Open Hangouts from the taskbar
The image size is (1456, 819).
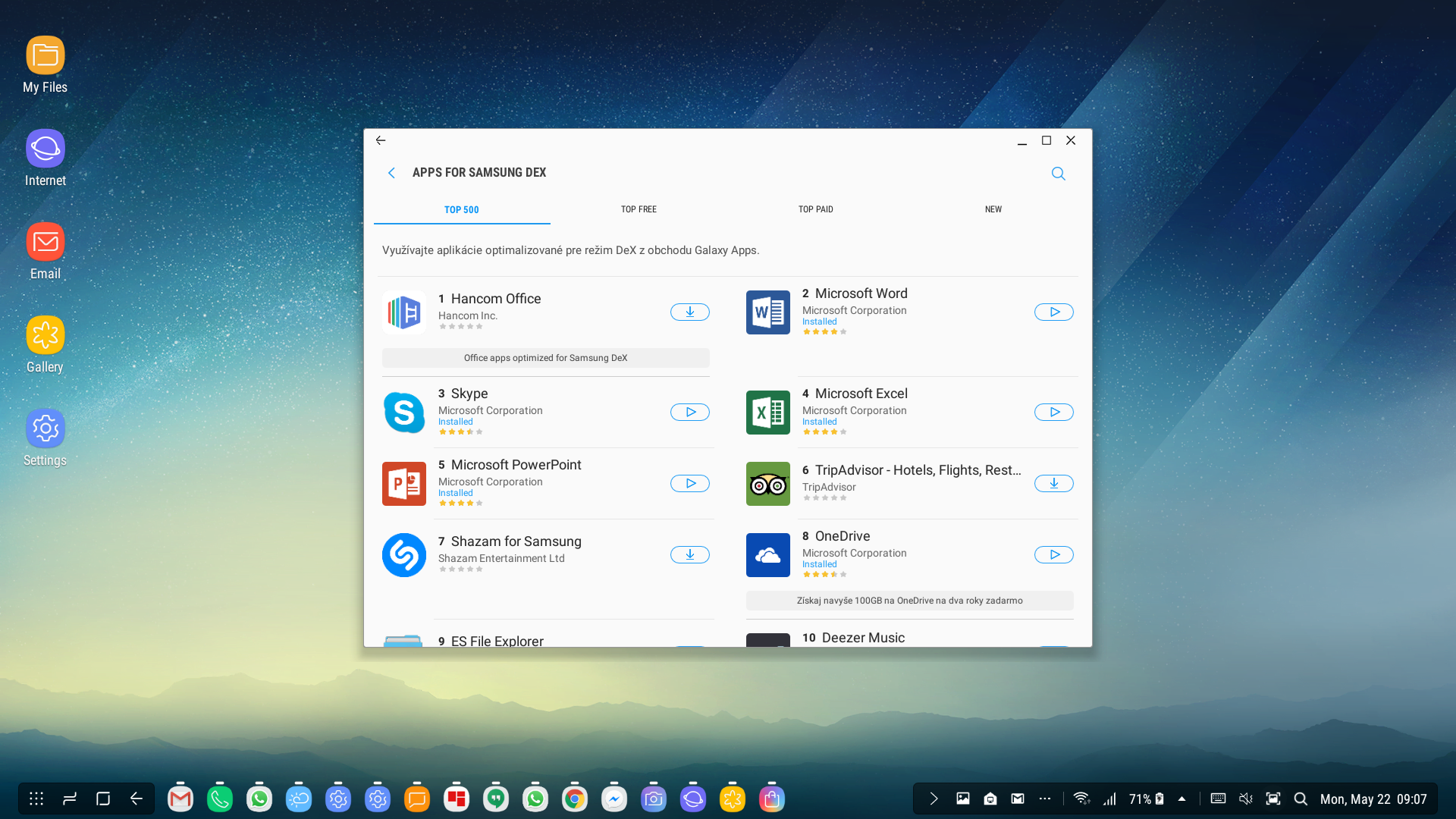496,799
